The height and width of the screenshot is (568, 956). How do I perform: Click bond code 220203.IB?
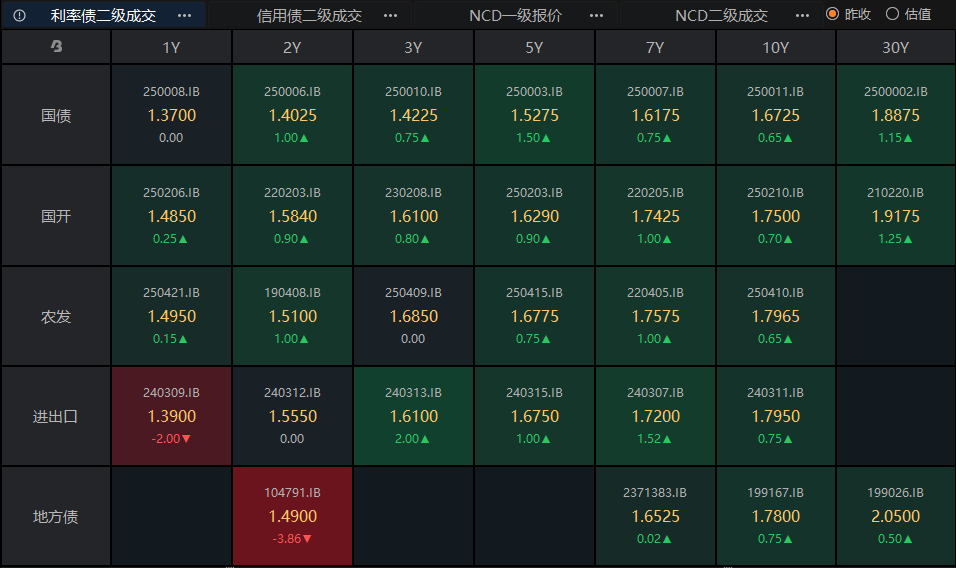[x=292, y=193]
